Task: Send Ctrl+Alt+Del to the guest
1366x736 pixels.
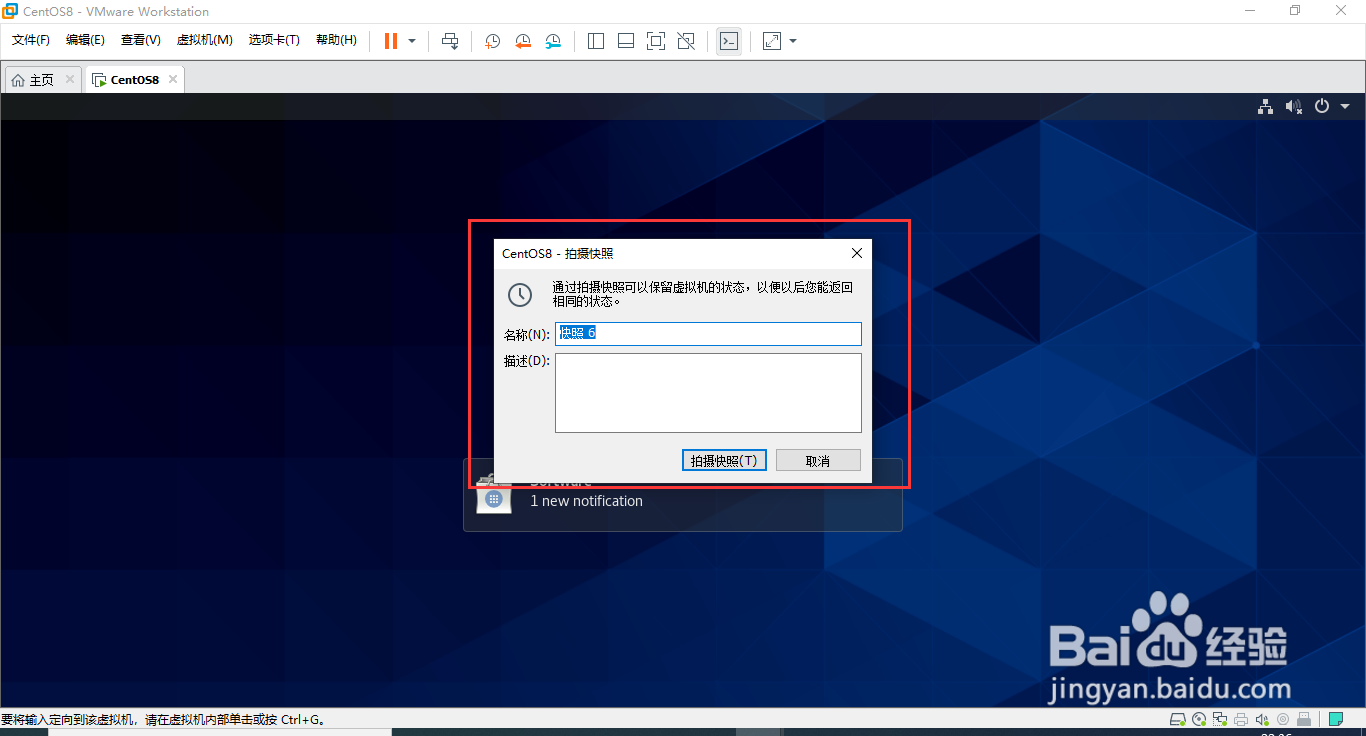Action: pyautogui.click(x=450, y=41)
